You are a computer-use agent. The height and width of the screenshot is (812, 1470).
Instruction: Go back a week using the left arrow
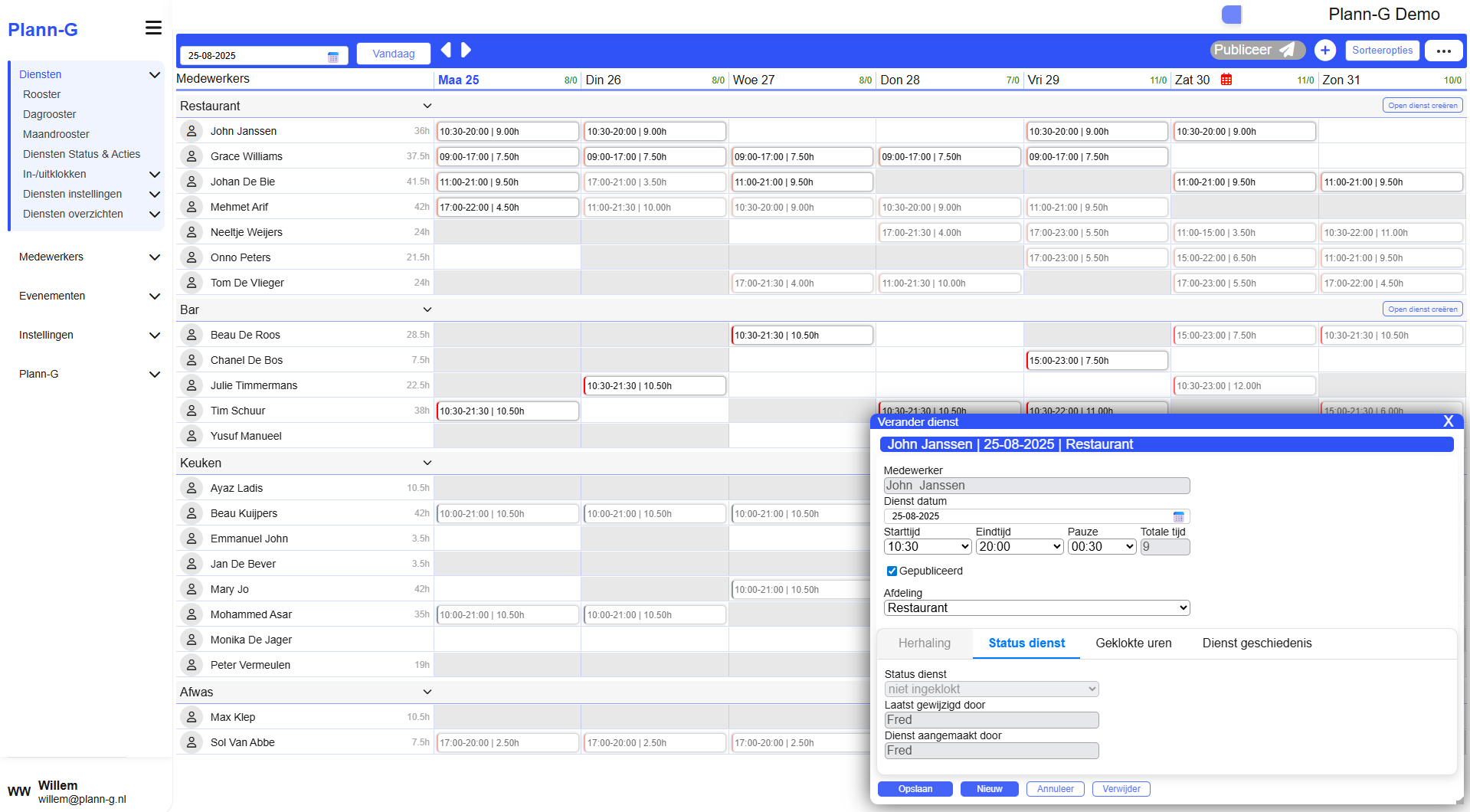point(446,50)
